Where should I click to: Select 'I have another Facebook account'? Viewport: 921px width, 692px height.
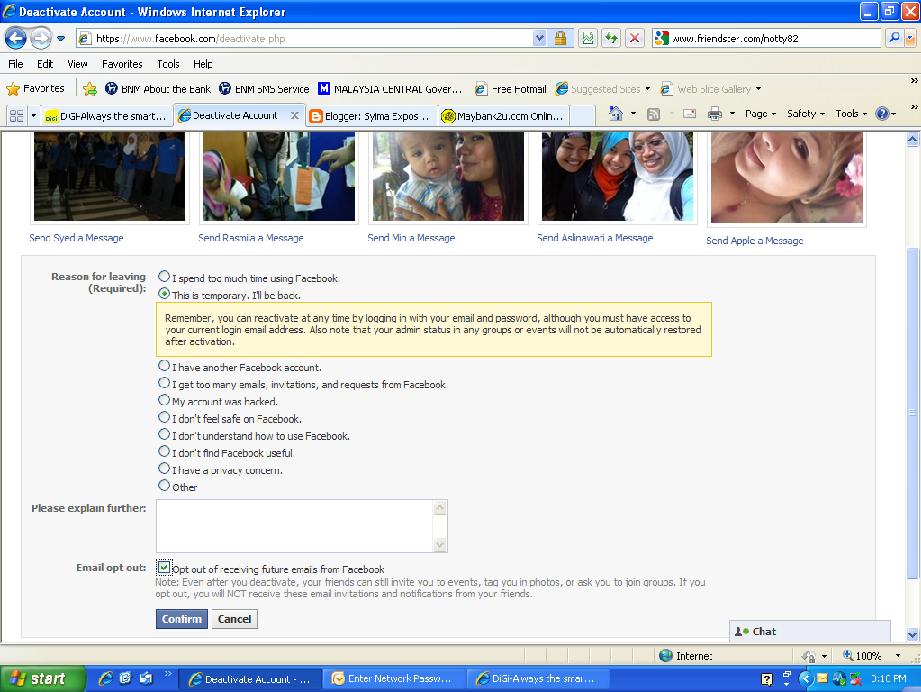(164, 365)
